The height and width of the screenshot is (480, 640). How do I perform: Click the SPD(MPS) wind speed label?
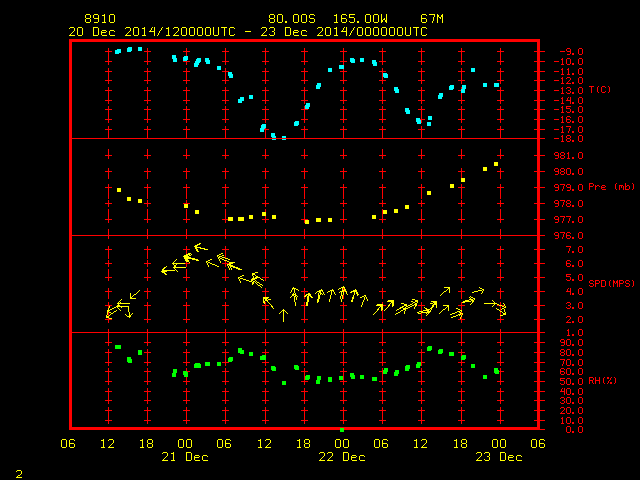611,283
